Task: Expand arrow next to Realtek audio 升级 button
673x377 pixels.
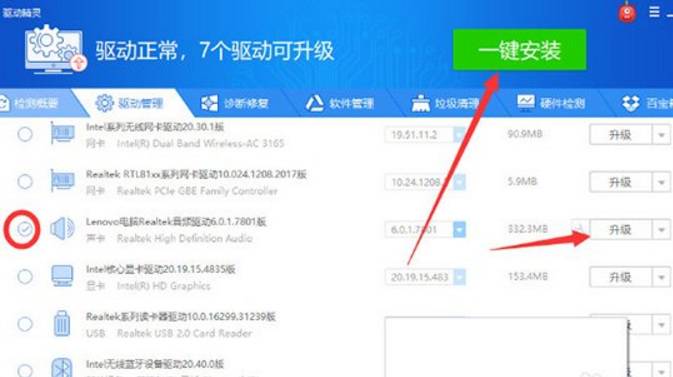Action: 661,230
